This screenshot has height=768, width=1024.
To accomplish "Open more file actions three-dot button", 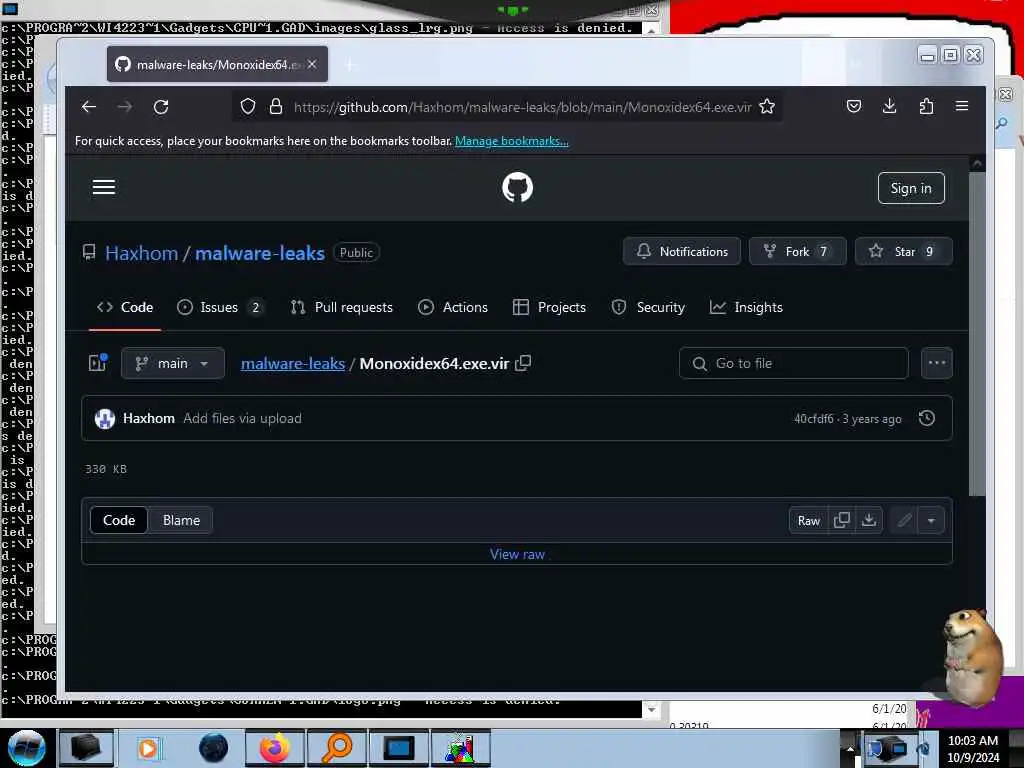I will point(936,363).
